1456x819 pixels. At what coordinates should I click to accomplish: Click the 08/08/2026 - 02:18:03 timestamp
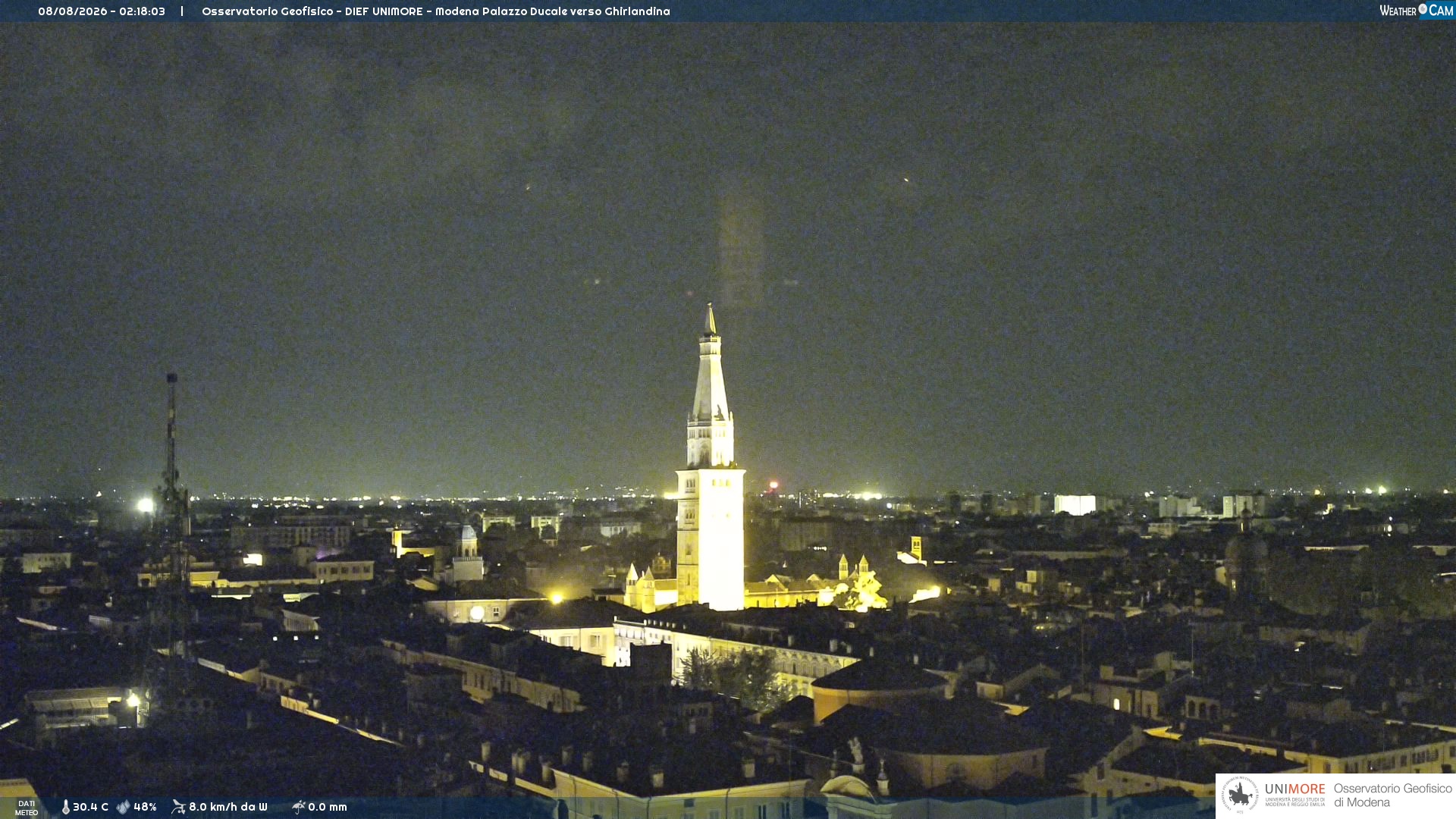tap(102, 11)
